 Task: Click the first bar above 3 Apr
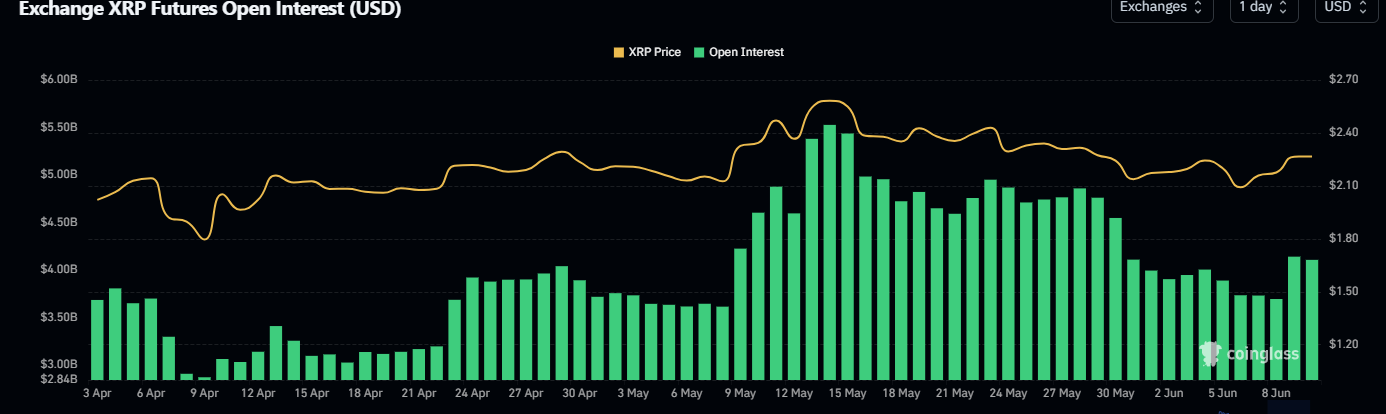pos(97,340)
